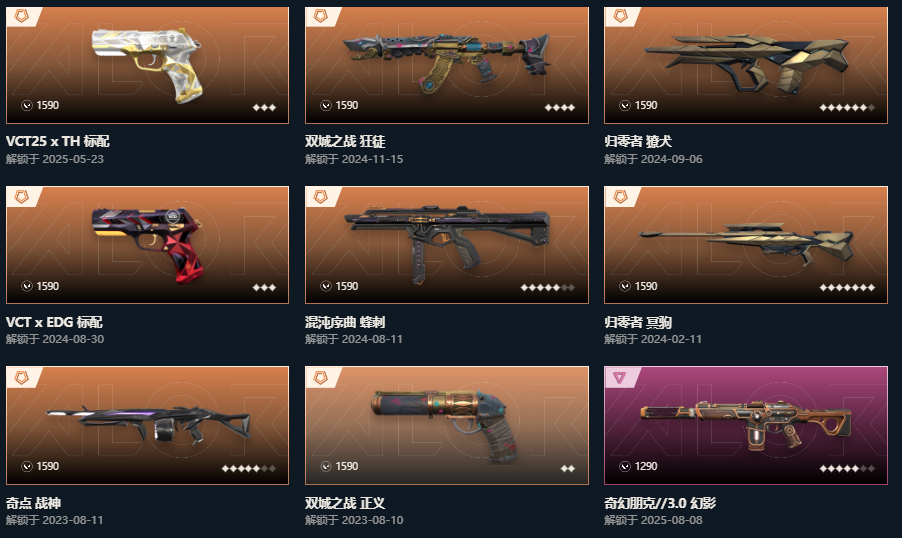
Task: Select the VCT25 x TH 标配 pistol thumbnail
Action: click(x=148, y=64)
